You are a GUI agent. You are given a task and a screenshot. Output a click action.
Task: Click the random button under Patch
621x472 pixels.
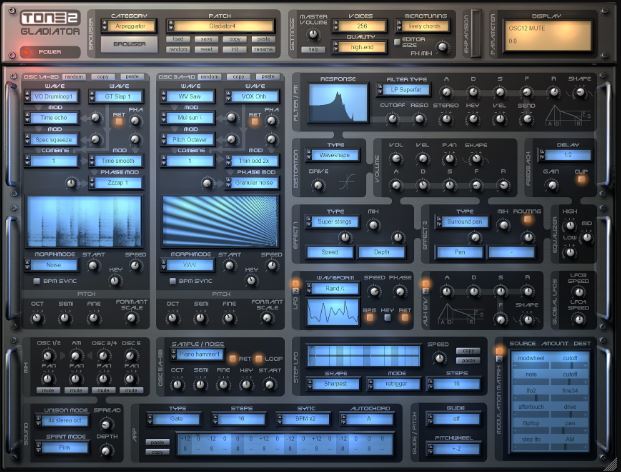pyautogui.click(x=178, y=49)
